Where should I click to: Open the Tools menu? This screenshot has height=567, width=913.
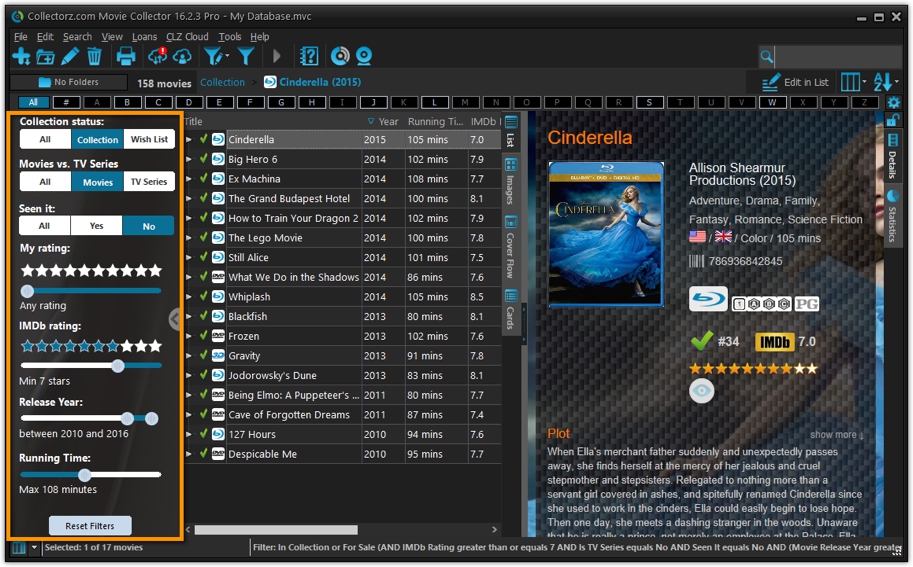click(229, 37)
